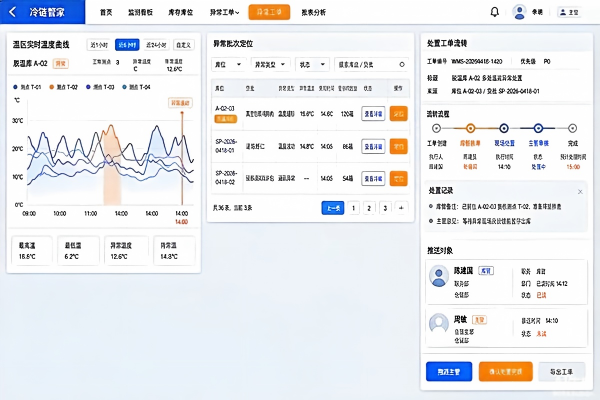The height and width of the screenshot is (400, 600).
Task: Toggle the 测点 T-02 legend series
Action: 64,87
